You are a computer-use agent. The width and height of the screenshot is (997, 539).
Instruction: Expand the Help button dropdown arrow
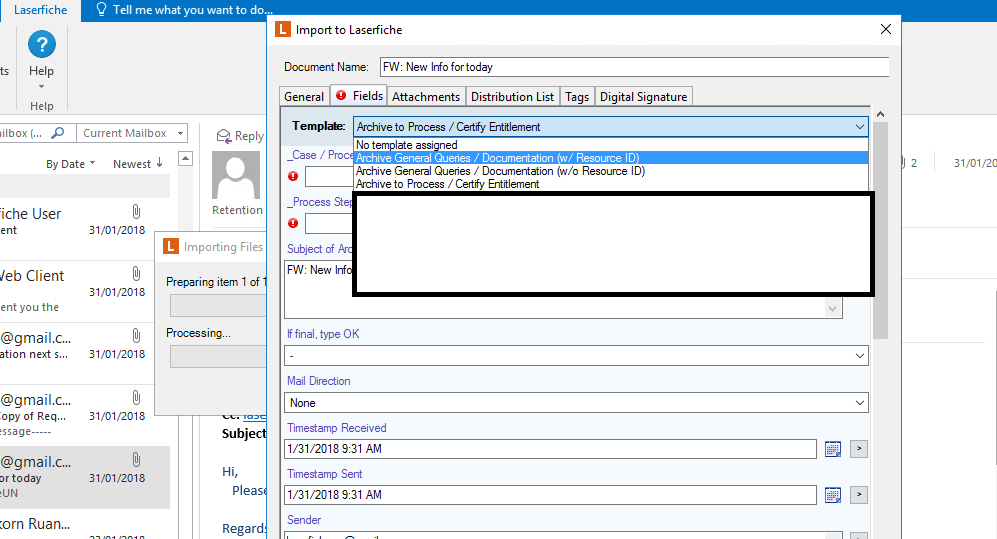pyautogui.click(x=41, y=86)
